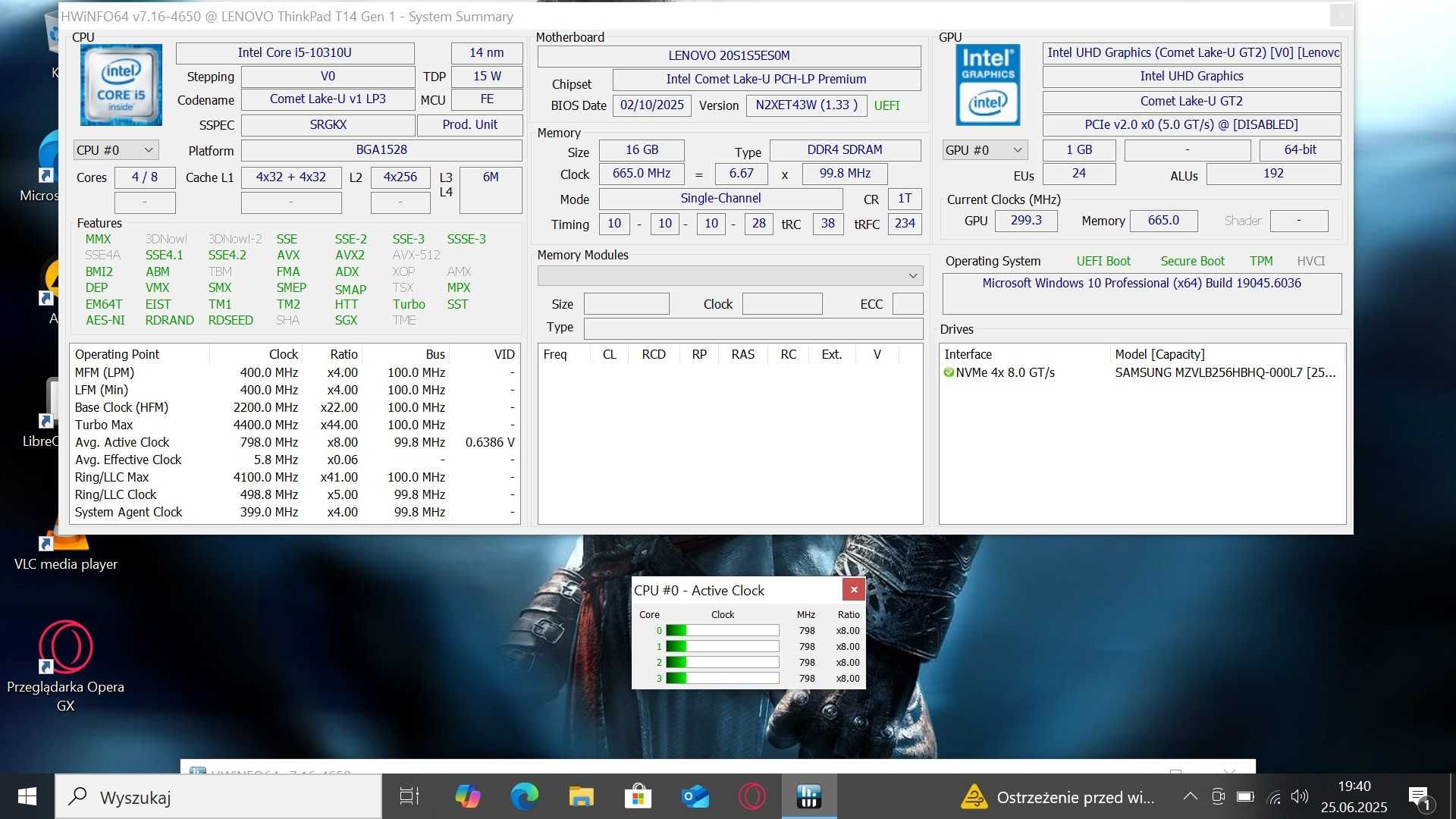Launch Copilot from the taskbar

click(x=468, y=796)
